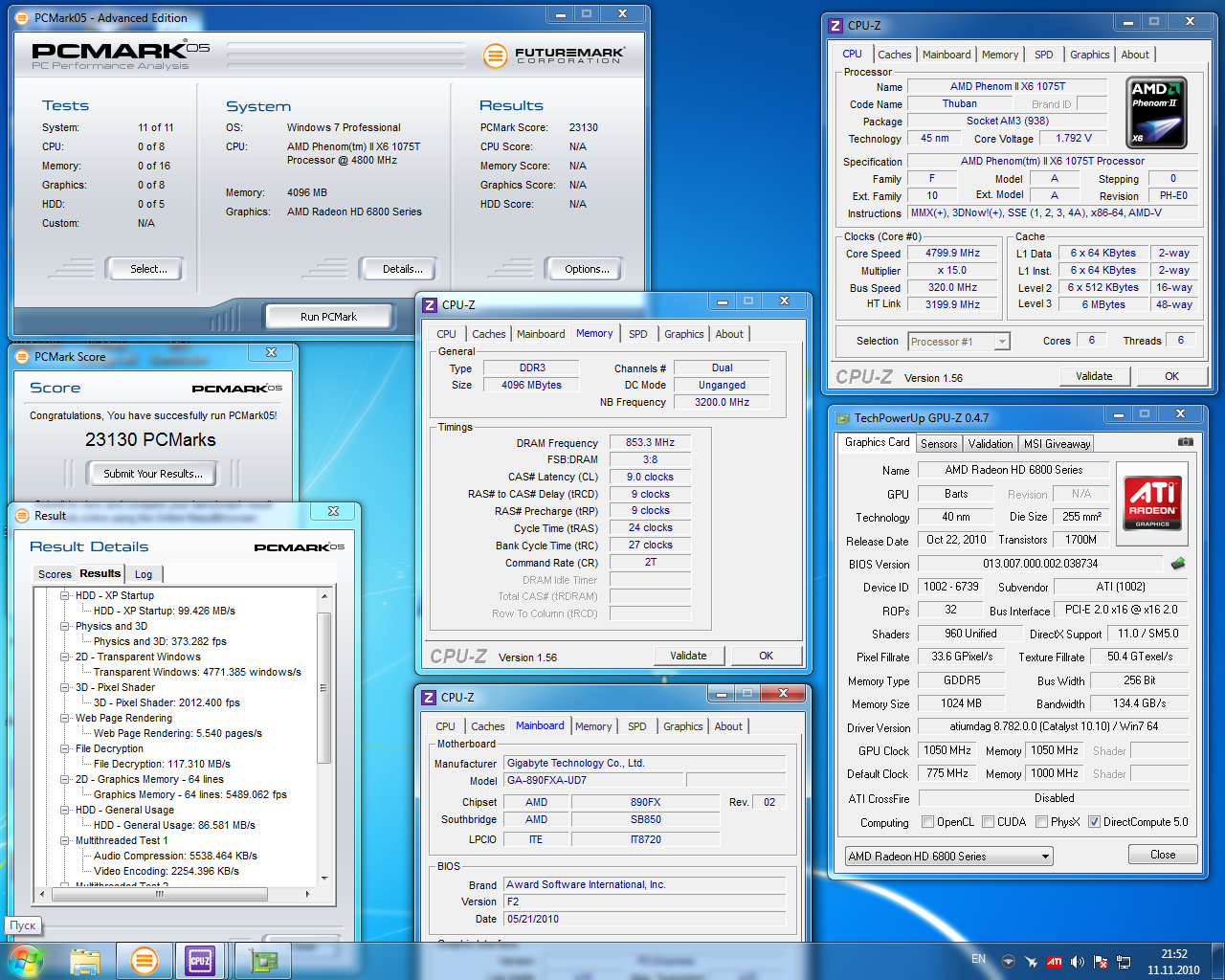
Task: Open the ATI Catalyst tray icon
Action: pyautogui.click(x=1054, y=961)
